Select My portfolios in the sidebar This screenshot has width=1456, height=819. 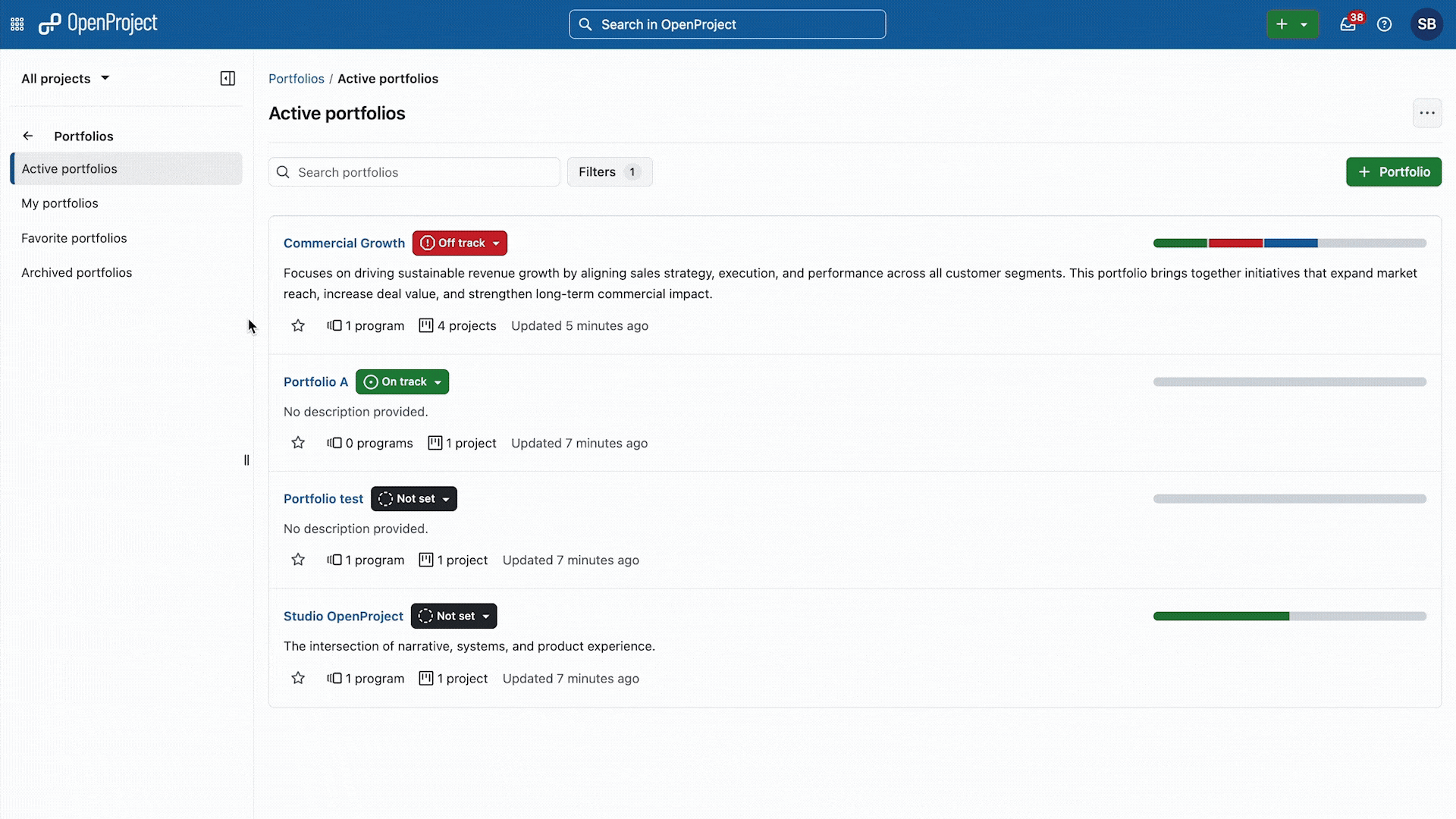click(x=60, y=203)
